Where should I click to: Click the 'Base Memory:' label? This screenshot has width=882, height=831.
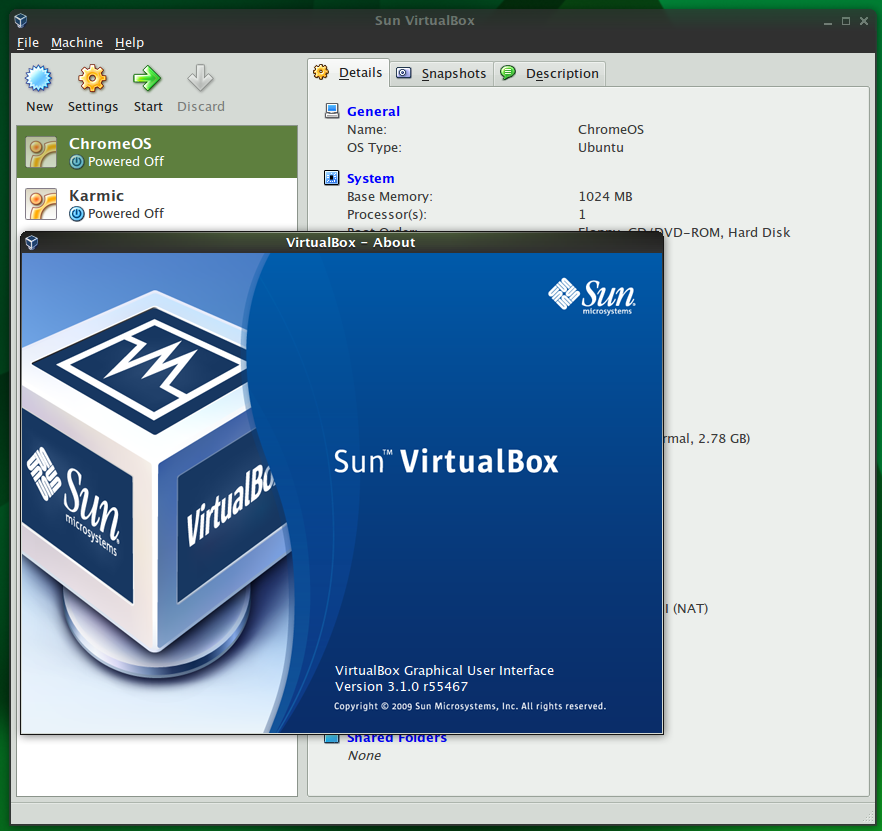click(x=390, y=196)
